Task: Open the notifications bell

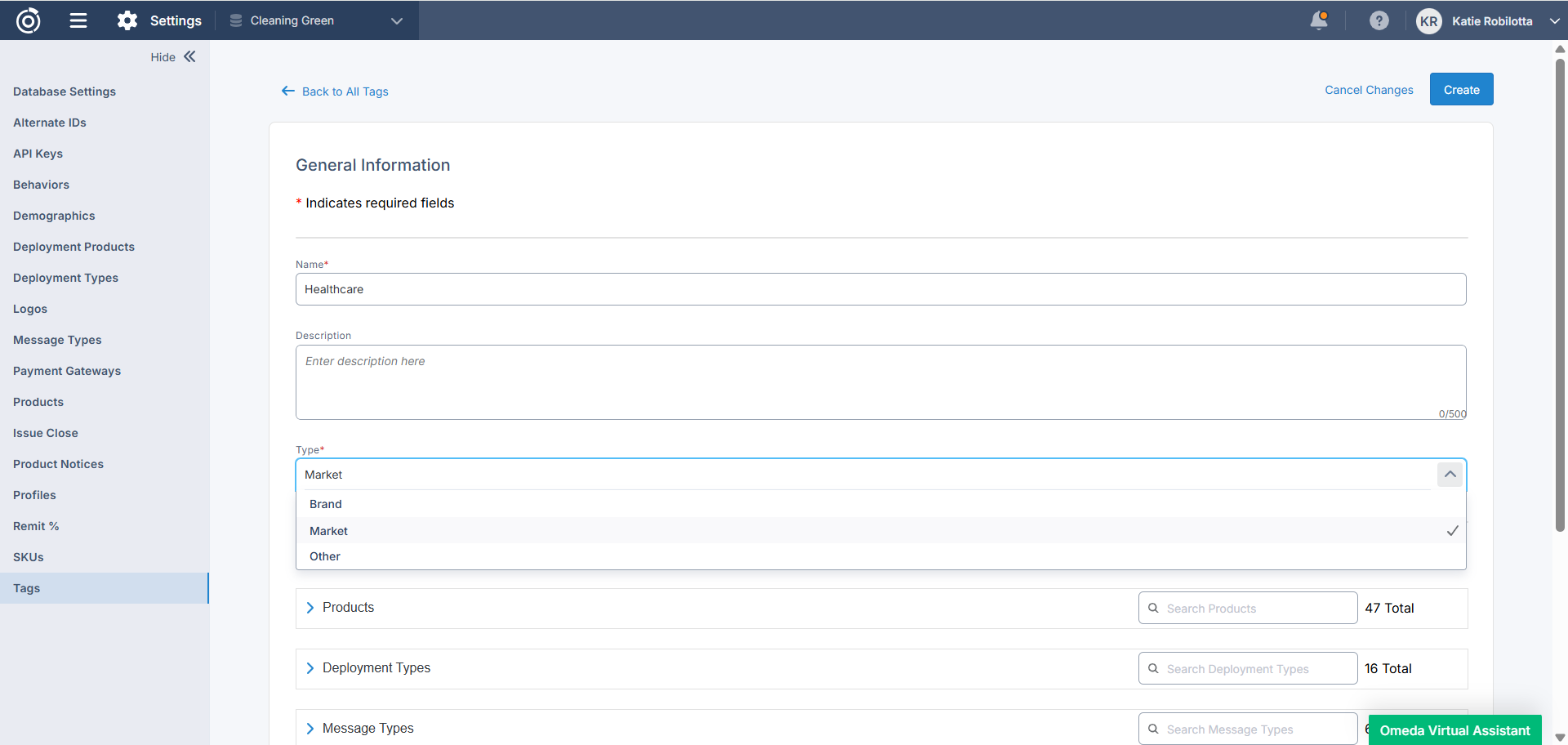Action: point(1318,20)
